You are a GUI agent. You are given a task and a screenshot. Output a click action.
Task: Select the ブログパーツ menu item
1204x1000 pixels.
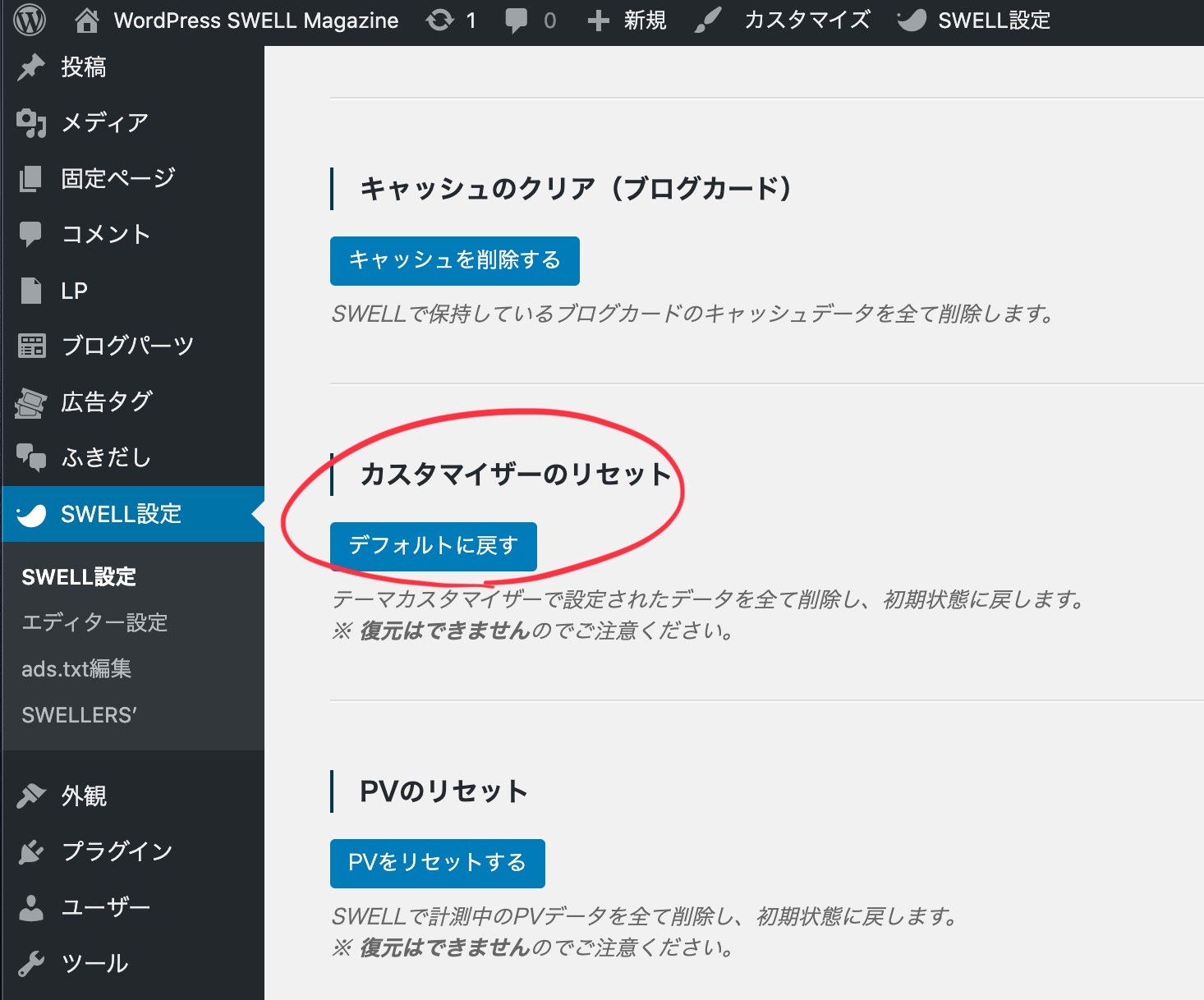coord(127,346)
